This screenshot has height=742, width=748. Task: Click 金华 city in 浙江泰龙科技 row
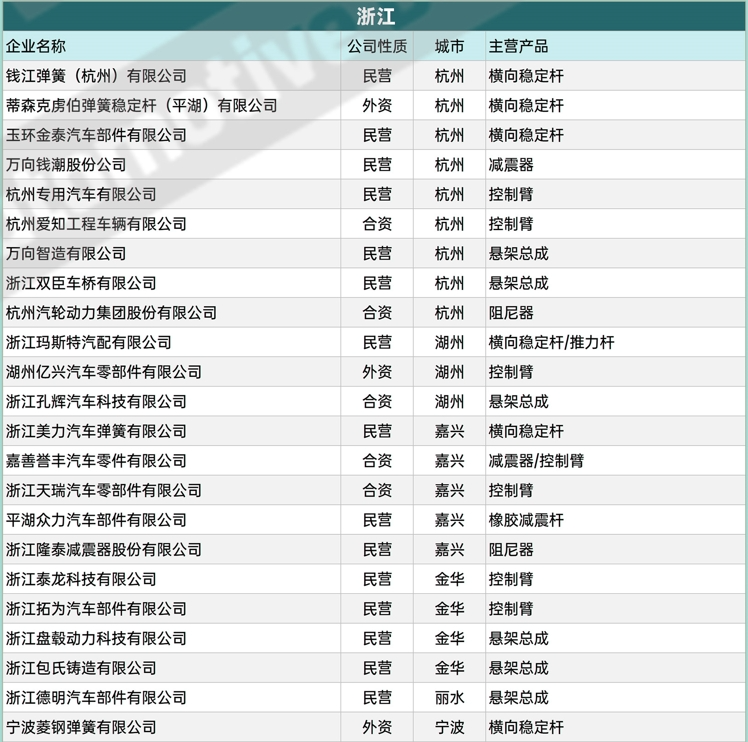coord(449,579)
